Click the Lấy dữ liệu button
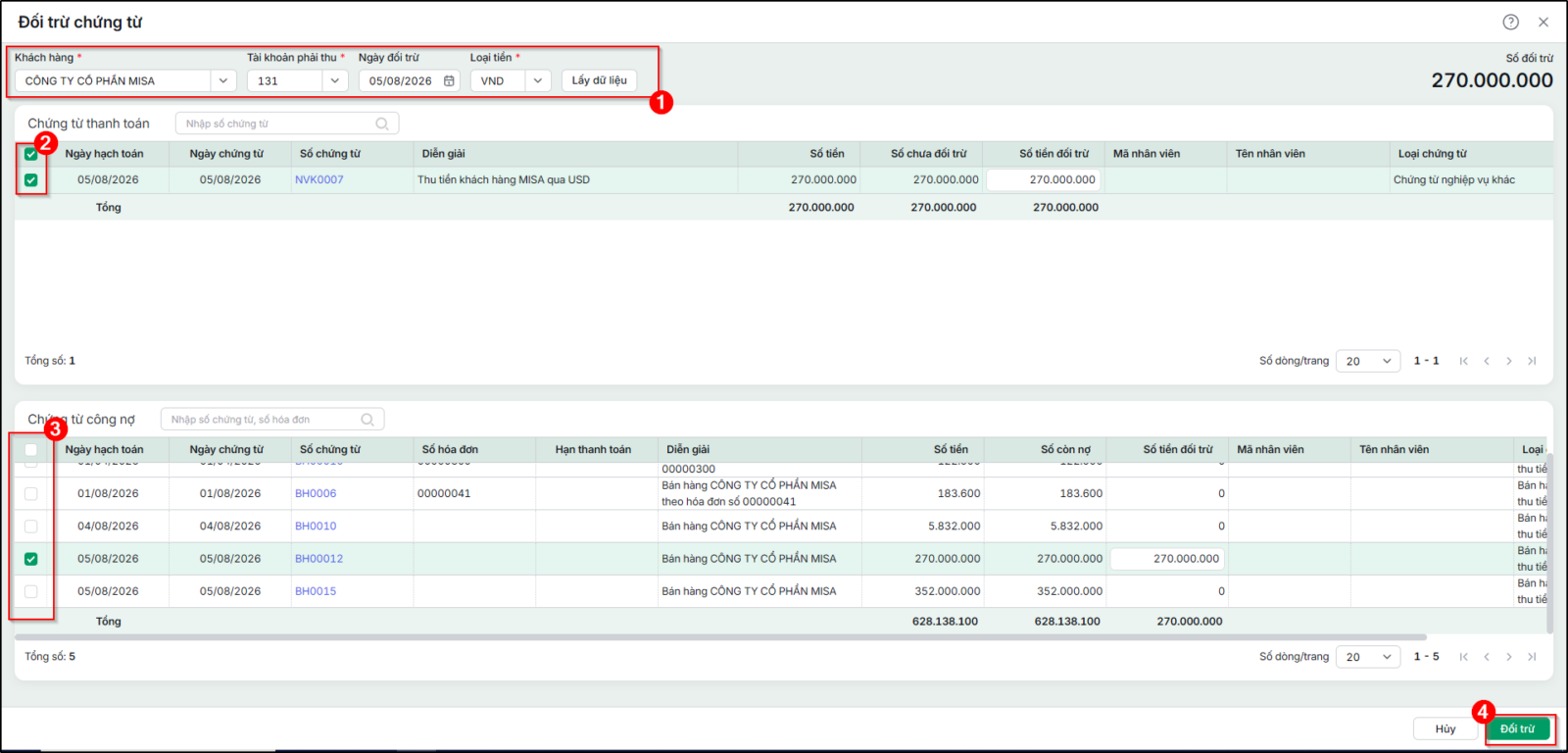 (600, 80)
